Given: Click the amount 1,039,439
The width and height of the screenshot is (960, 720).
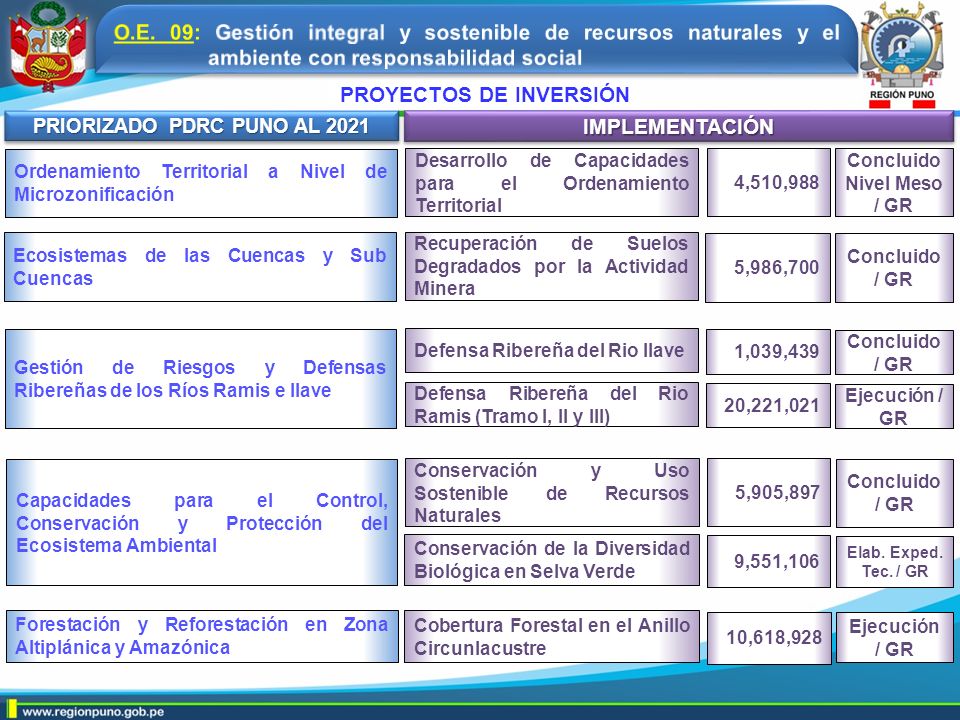Looking at the screenshot, I should 768,352.
